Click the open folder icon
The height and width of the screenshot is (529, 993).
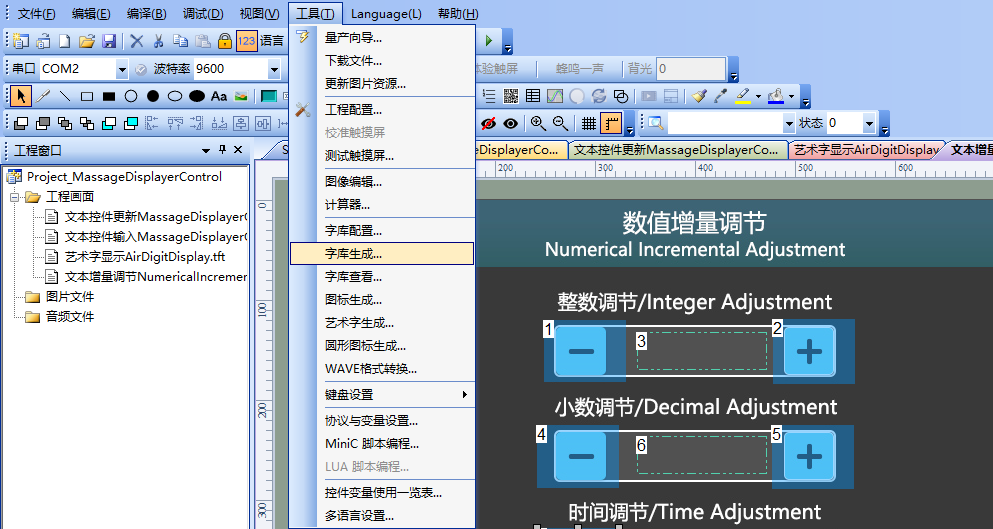point(87,41)
